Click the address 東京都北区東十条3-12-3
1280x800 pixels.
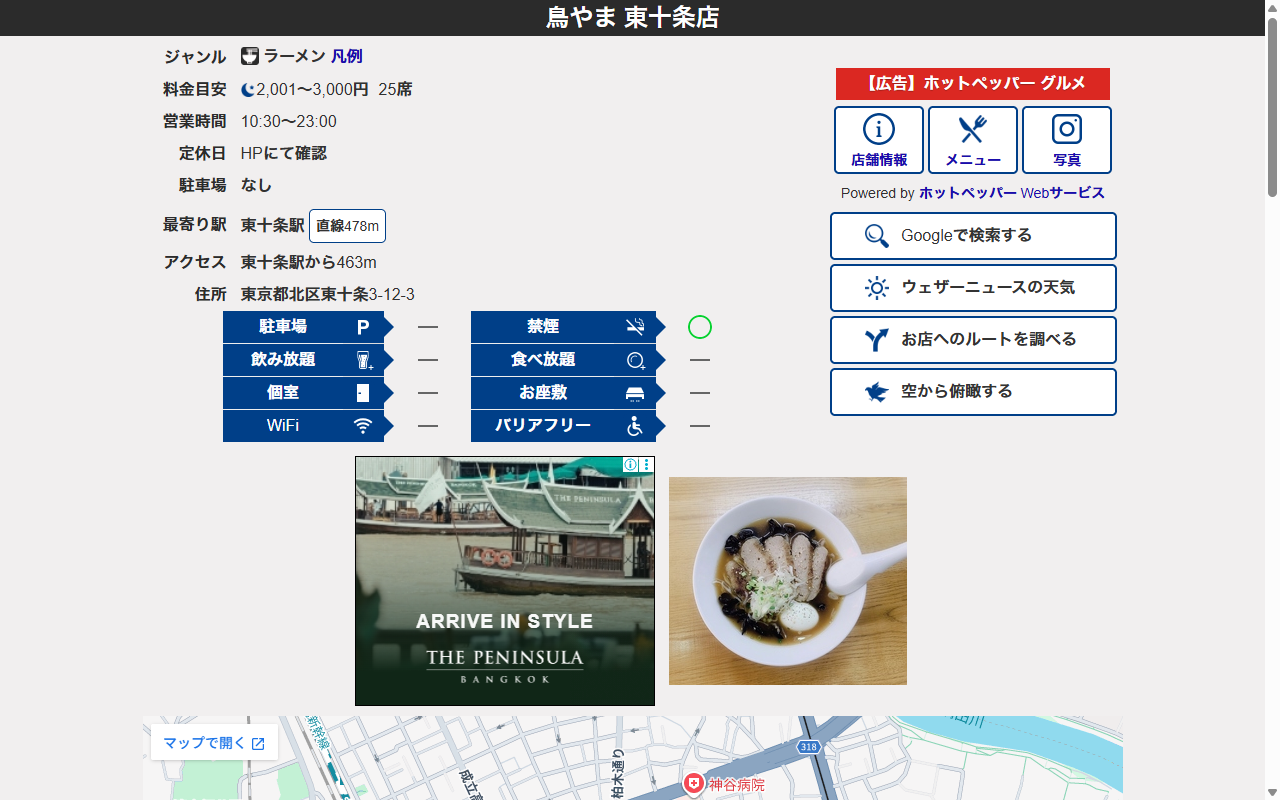click(x=328, y=295)
